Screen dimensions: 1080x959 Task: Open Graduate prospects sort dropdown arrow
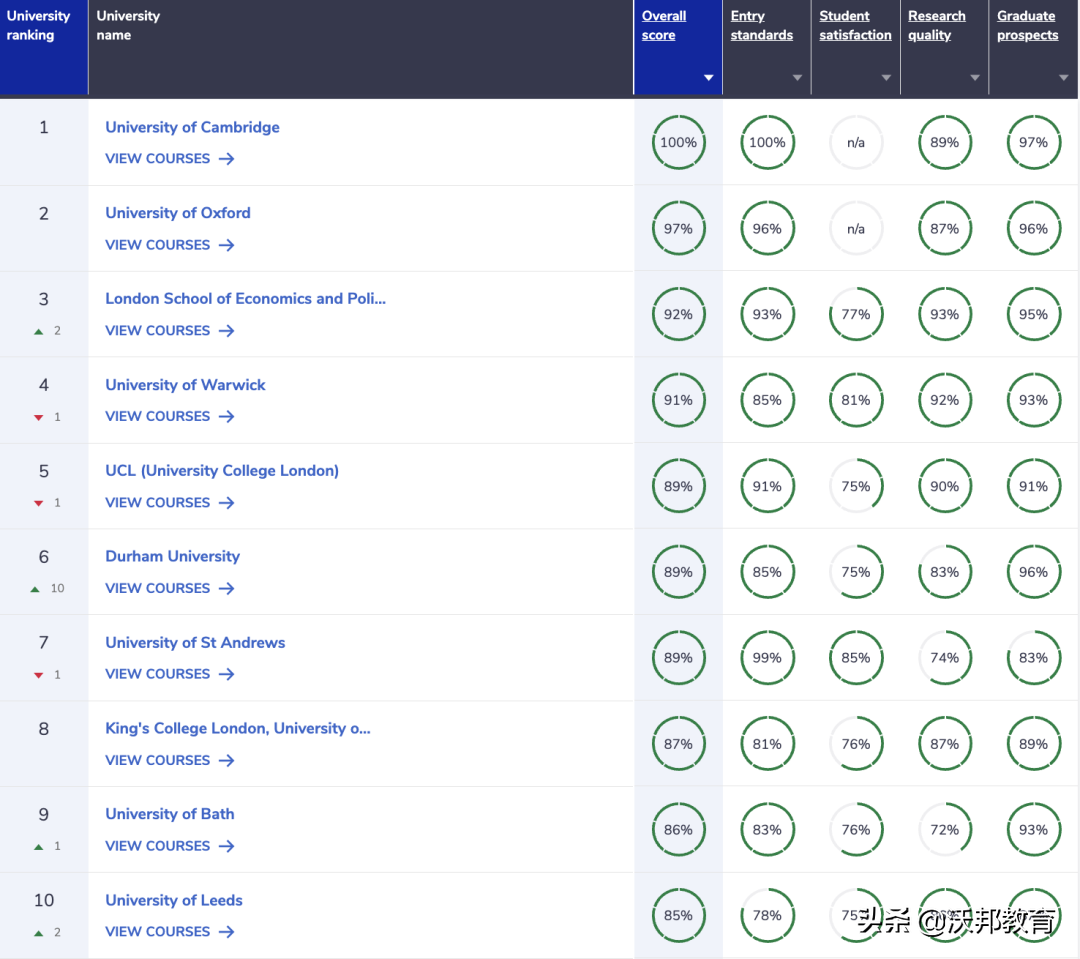[x=1063, y=78]
